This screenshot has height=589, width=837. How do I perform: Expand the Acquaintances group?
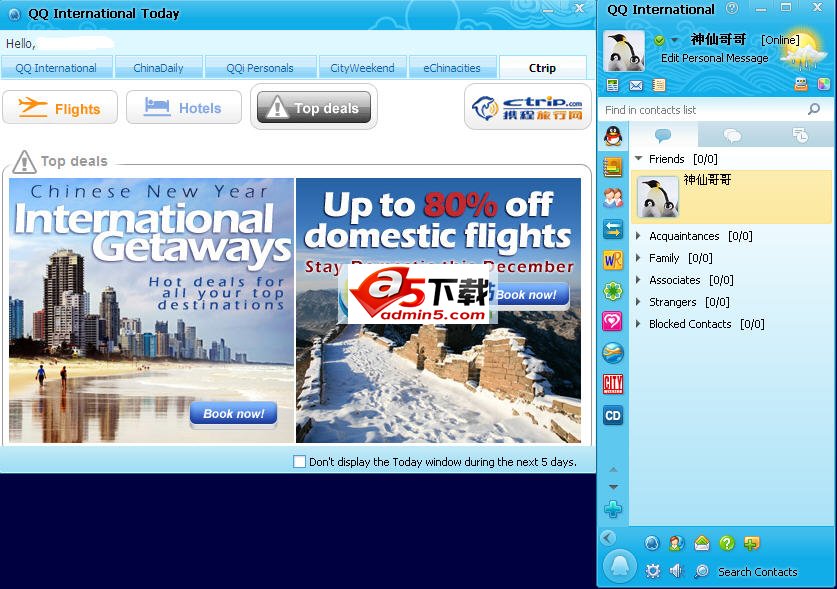(638, 235)
